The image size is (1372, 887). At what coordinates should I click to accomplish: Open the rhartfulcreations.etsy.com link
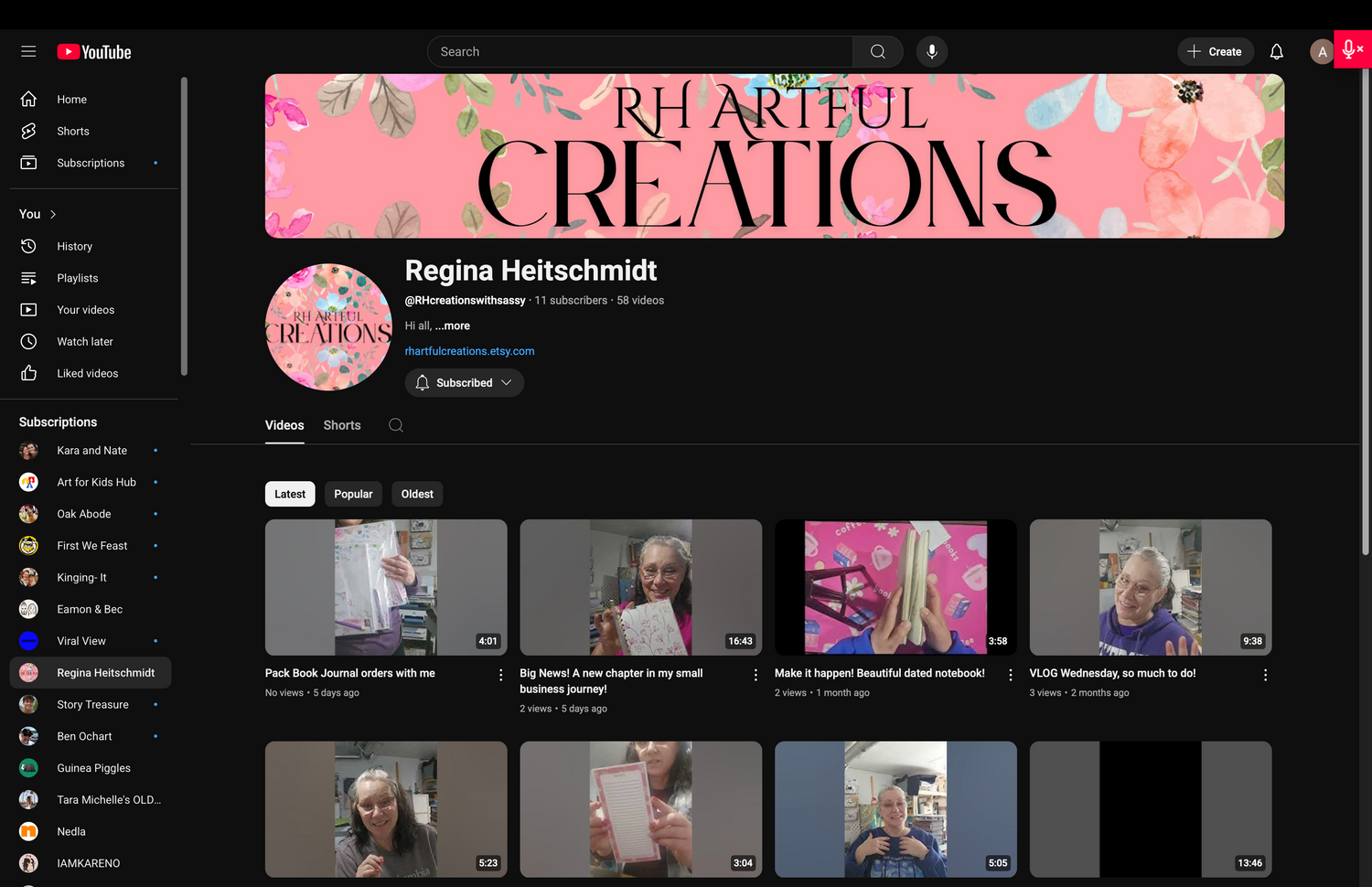click(x=469, y=351)
